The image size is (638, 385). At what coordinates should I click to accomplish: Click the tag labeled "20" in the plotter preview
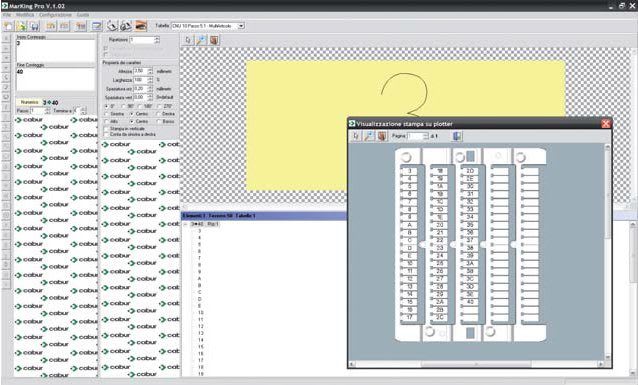[440, 225]
